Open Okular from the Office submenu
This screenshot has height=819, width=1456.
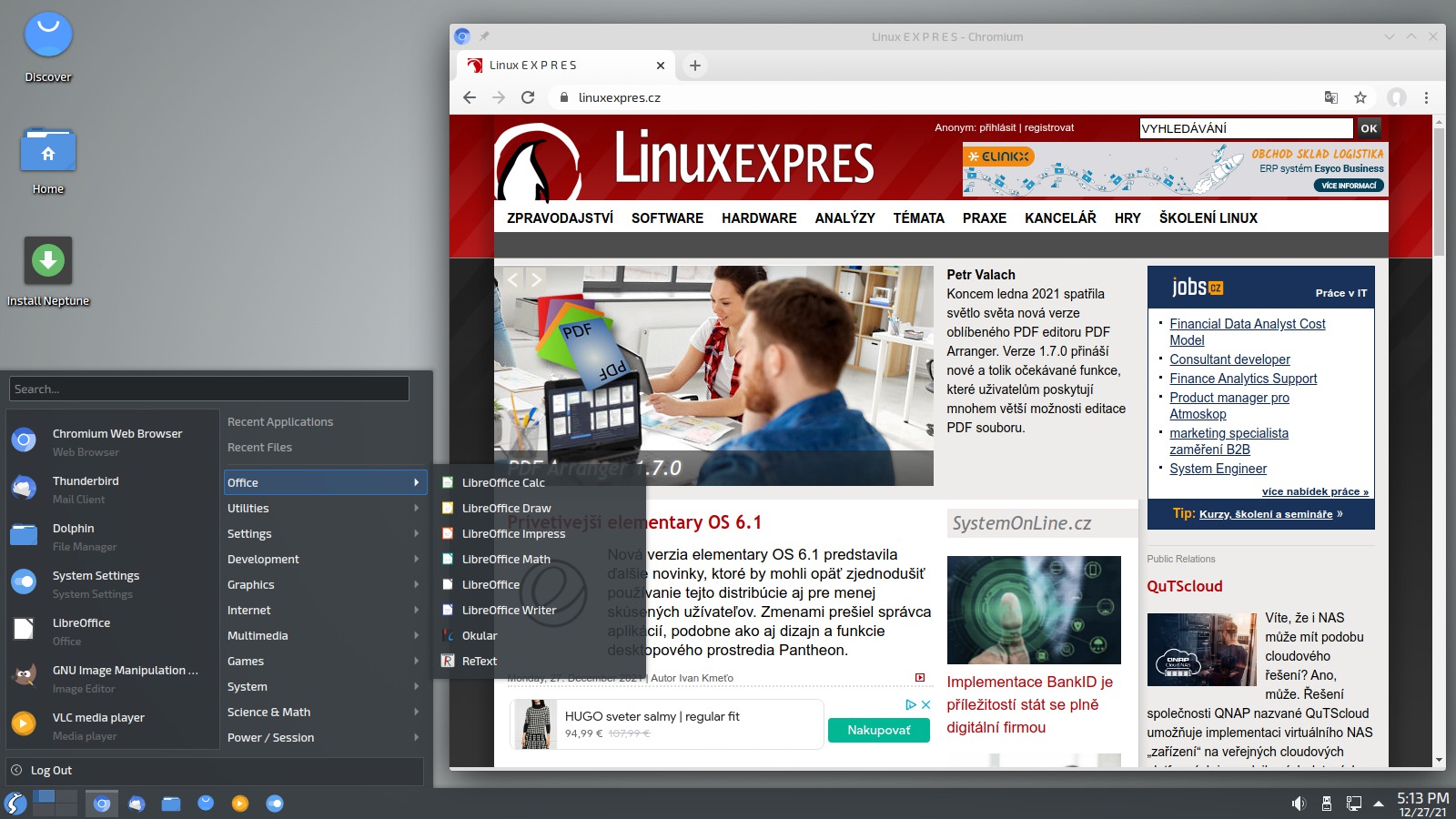(x=540, y=635)
